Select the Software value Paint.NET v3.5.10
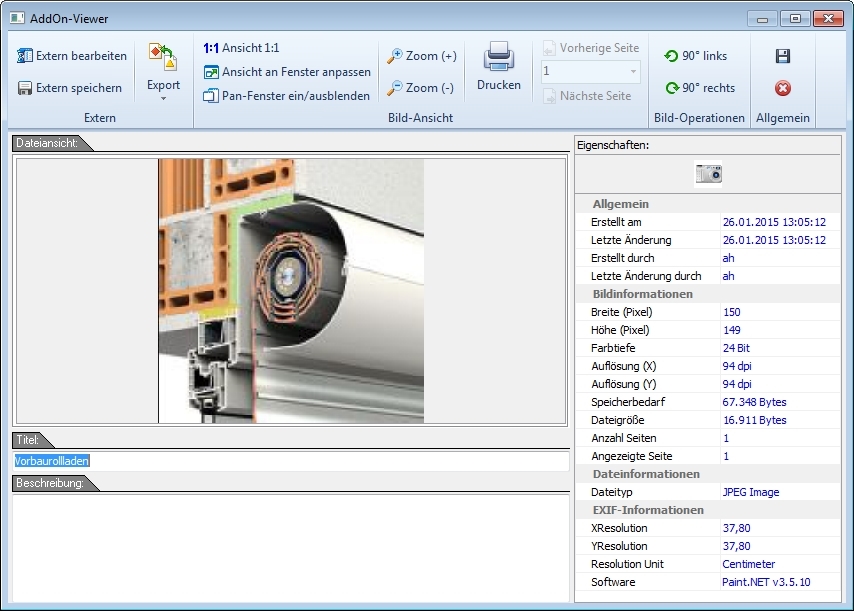Image resolution: width=854 pixels, height=611 pixels. tap(766, 582)
